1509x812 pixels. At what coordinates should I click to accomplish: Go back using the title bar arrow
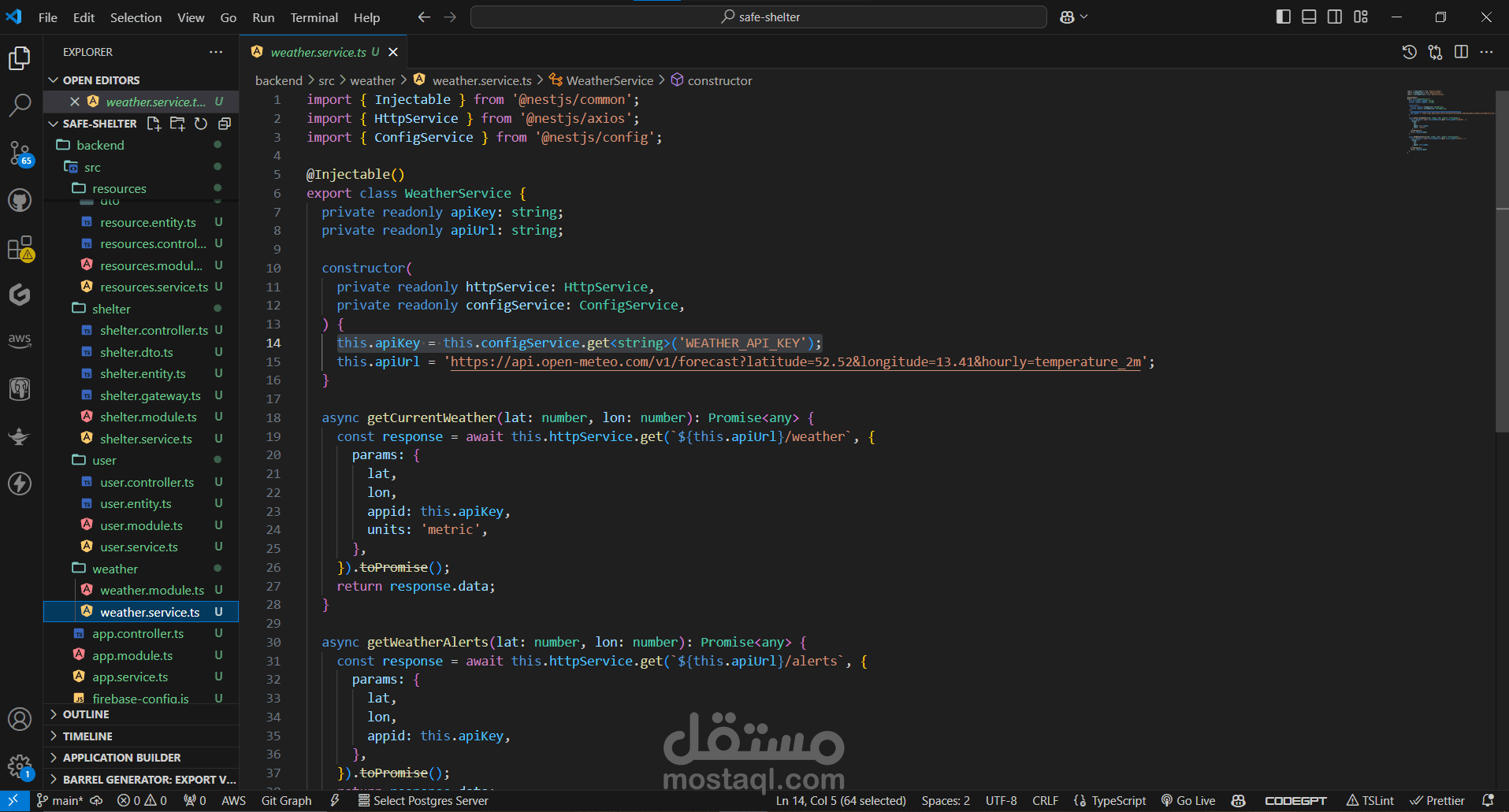pyautogui.click(x=424, y=17)
